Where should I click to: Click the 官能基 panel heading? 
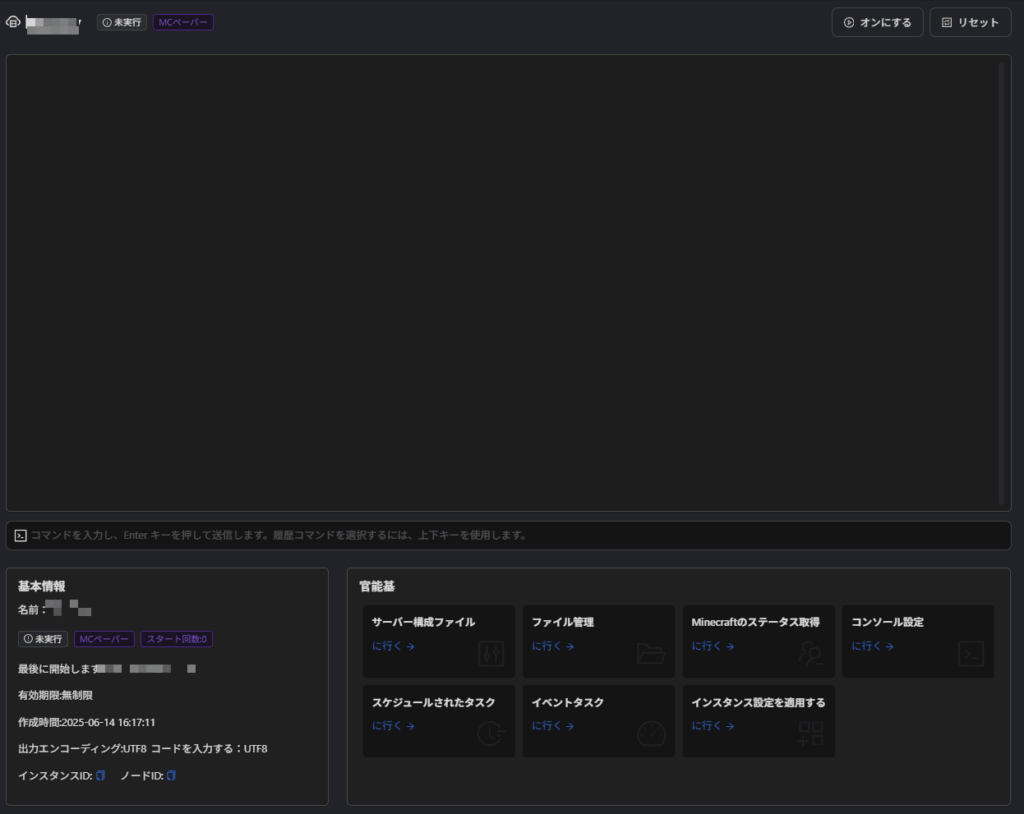(377, 586)
